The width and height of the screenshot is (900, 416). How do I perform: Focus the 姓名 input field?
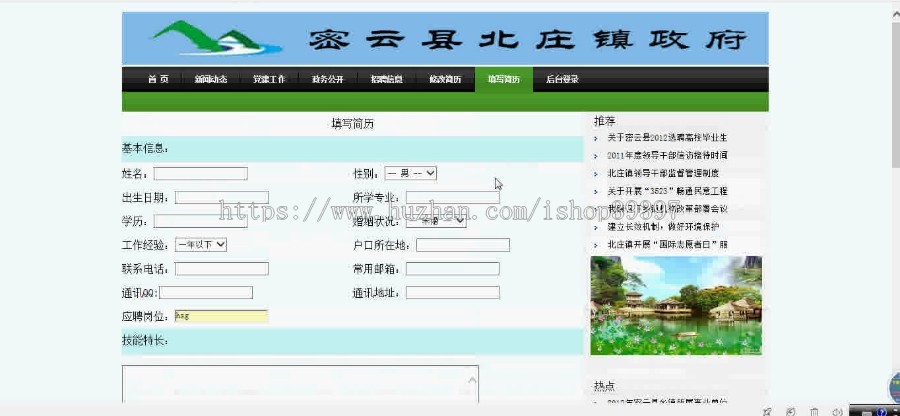coord(200,173)
